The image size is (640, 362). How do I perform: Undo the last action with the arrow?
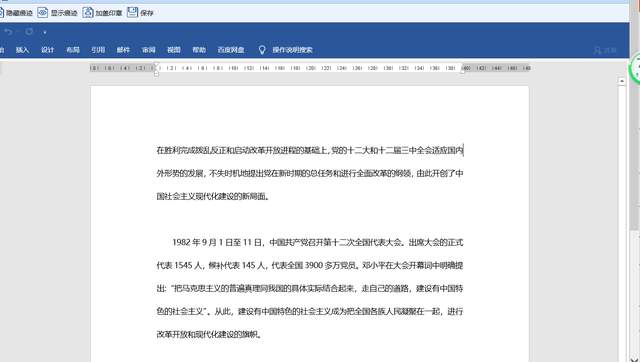(x=9, y=32)
